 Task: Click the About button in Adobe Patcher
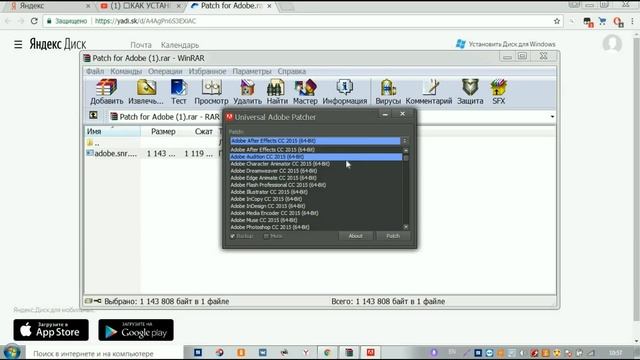[356, 236]
